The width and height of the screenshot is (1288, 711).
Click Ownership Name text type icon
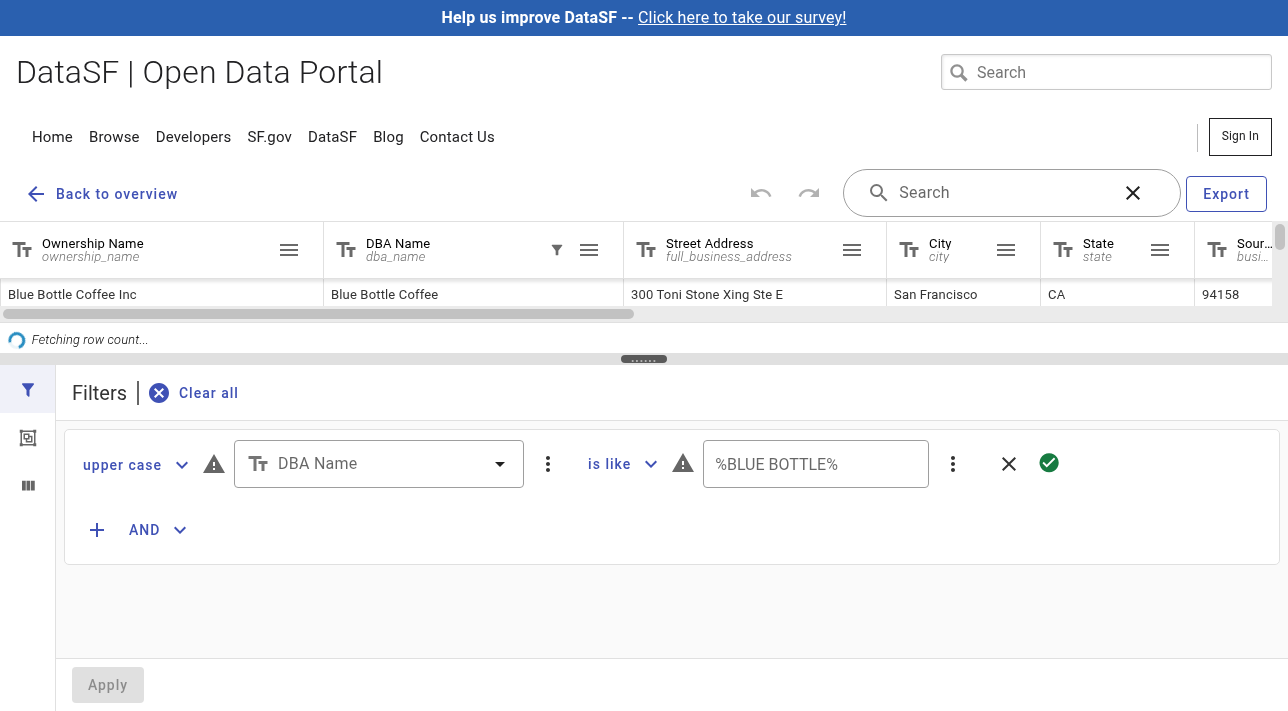pyautogui.click(x=22, y=250)
